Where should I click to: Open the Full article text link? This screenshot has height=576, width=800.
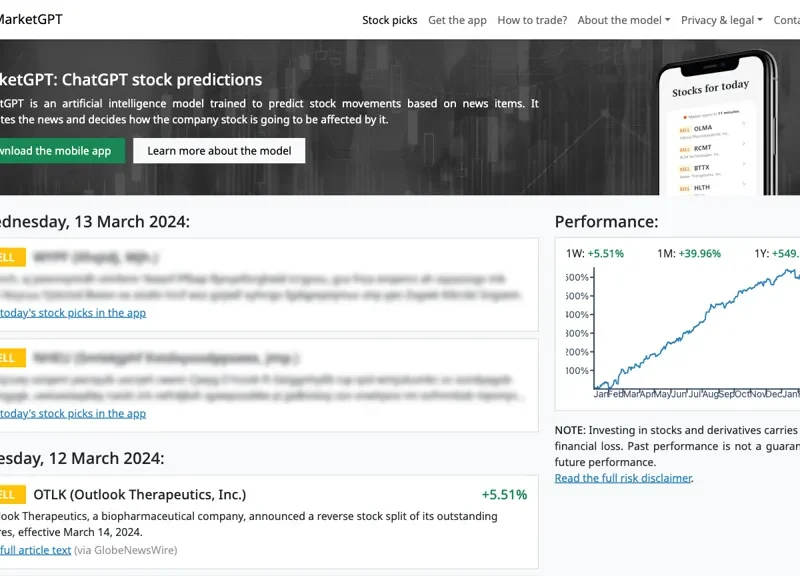click(x=35, y=550)
